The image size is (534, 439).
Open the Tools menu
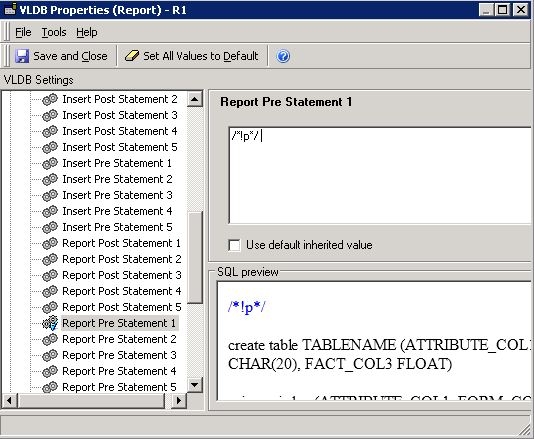click(x=54, y=32)
